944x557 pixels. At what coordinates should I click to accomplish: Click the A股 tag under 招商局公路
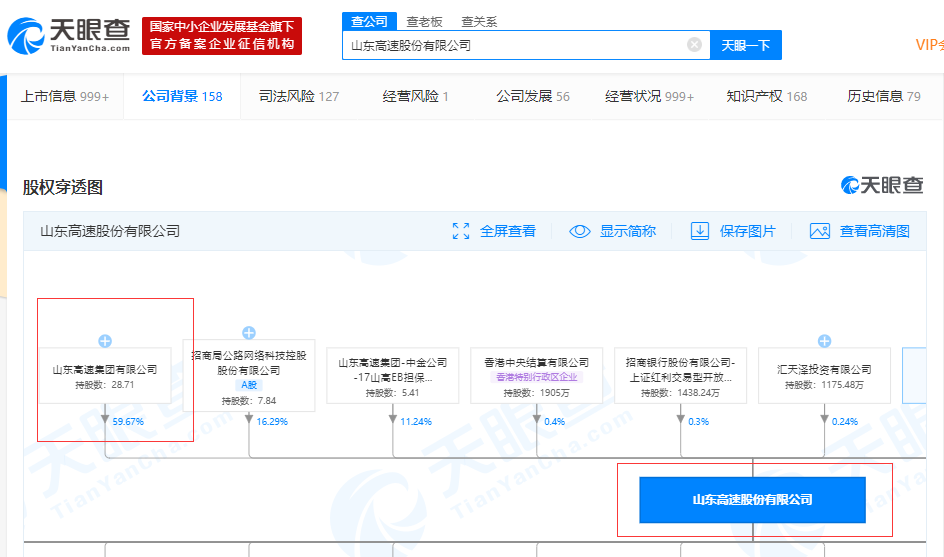tap(249, 385)
